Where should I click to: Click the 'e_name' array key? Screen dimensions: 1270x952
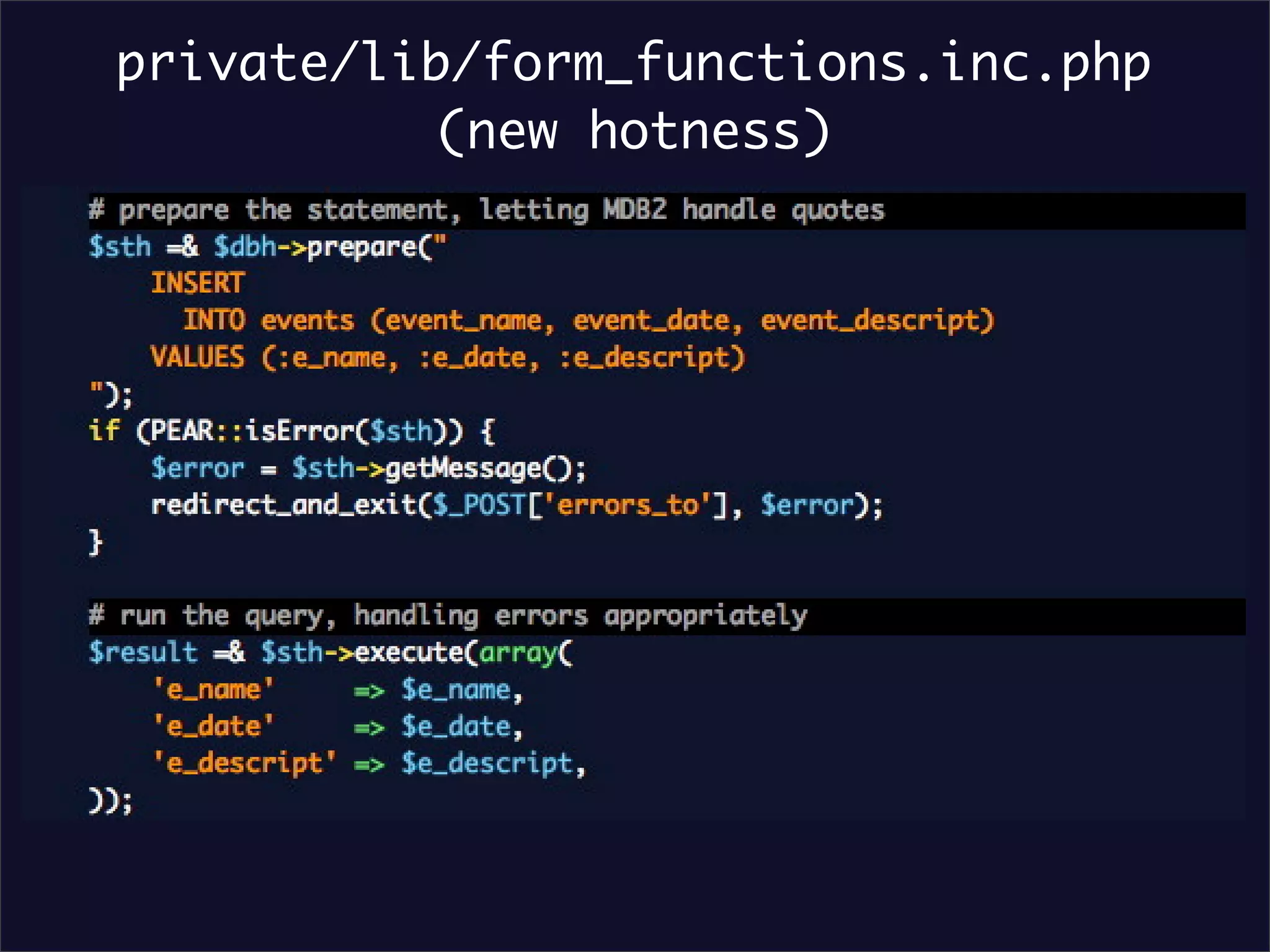pos(213,690)
